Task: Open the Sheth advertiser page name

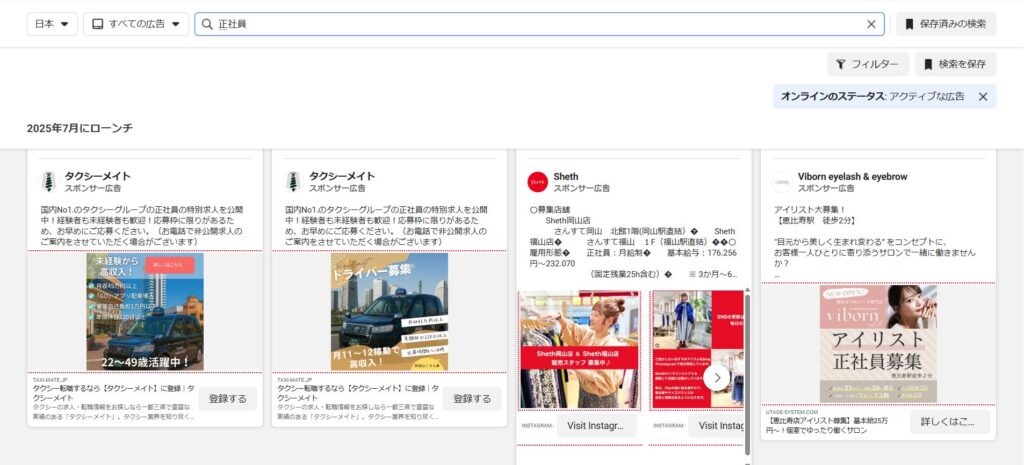Action: (x=566, y=176)
